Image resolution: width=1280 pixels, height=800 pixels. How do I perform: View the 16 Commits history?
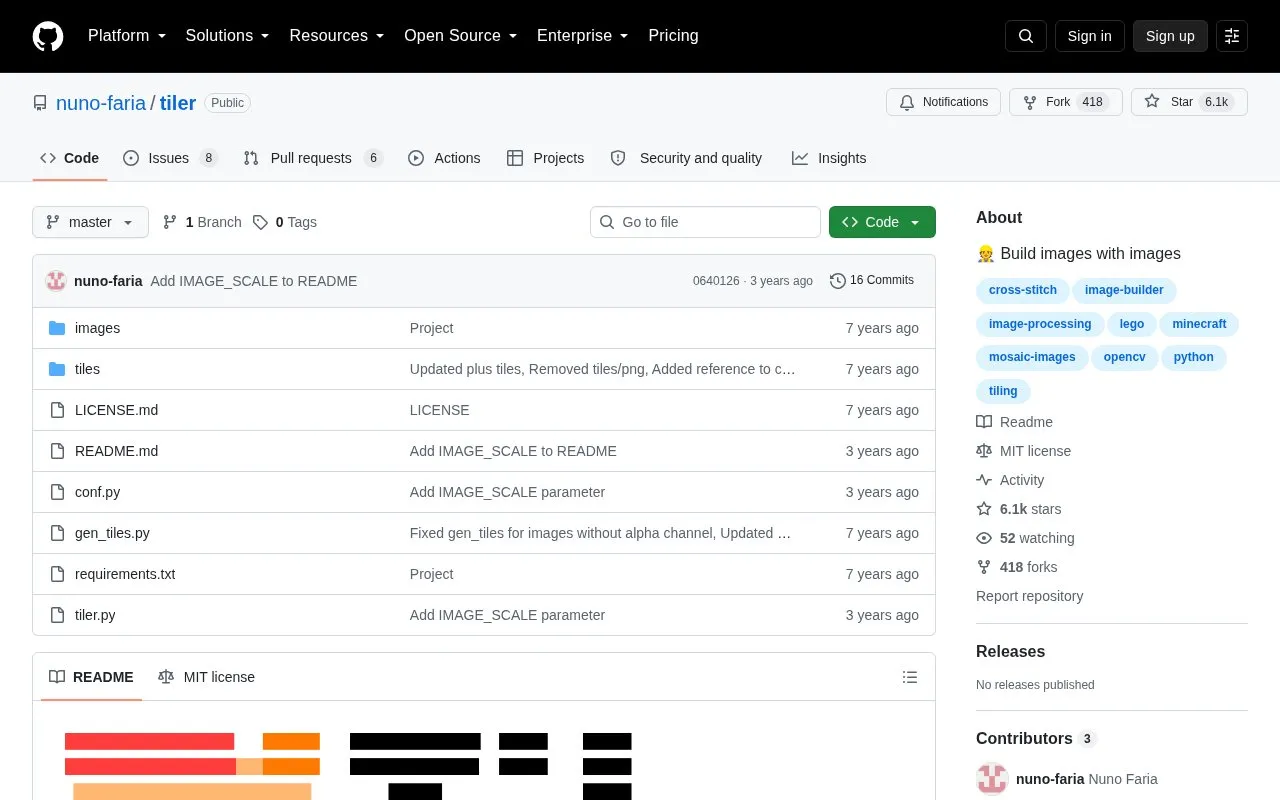click(x=872, y=281)
